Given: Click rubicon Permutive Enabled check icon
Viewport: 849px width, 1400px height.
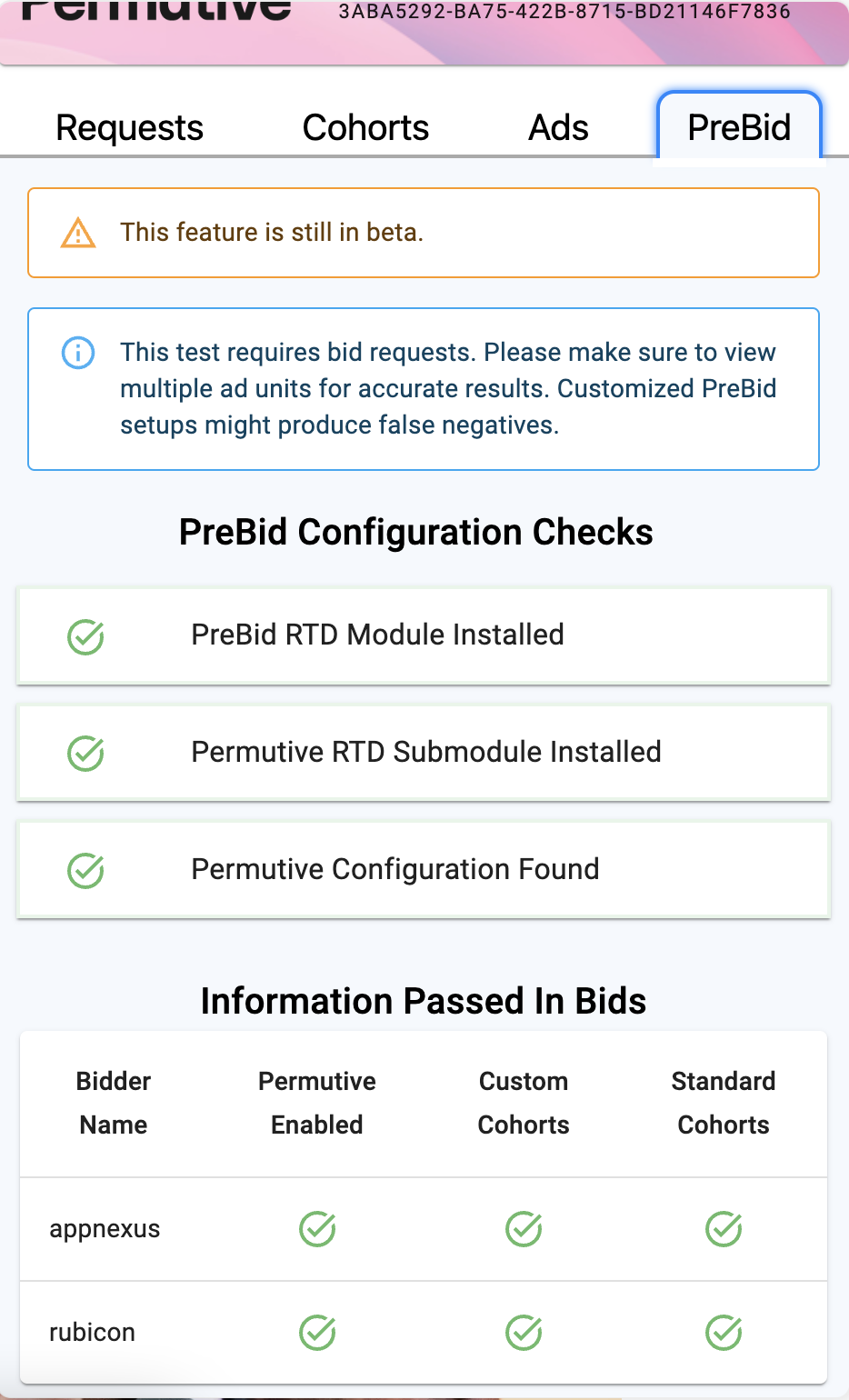Looking at the screenshot, I should pyautogui.click(x=317, y=1333).
